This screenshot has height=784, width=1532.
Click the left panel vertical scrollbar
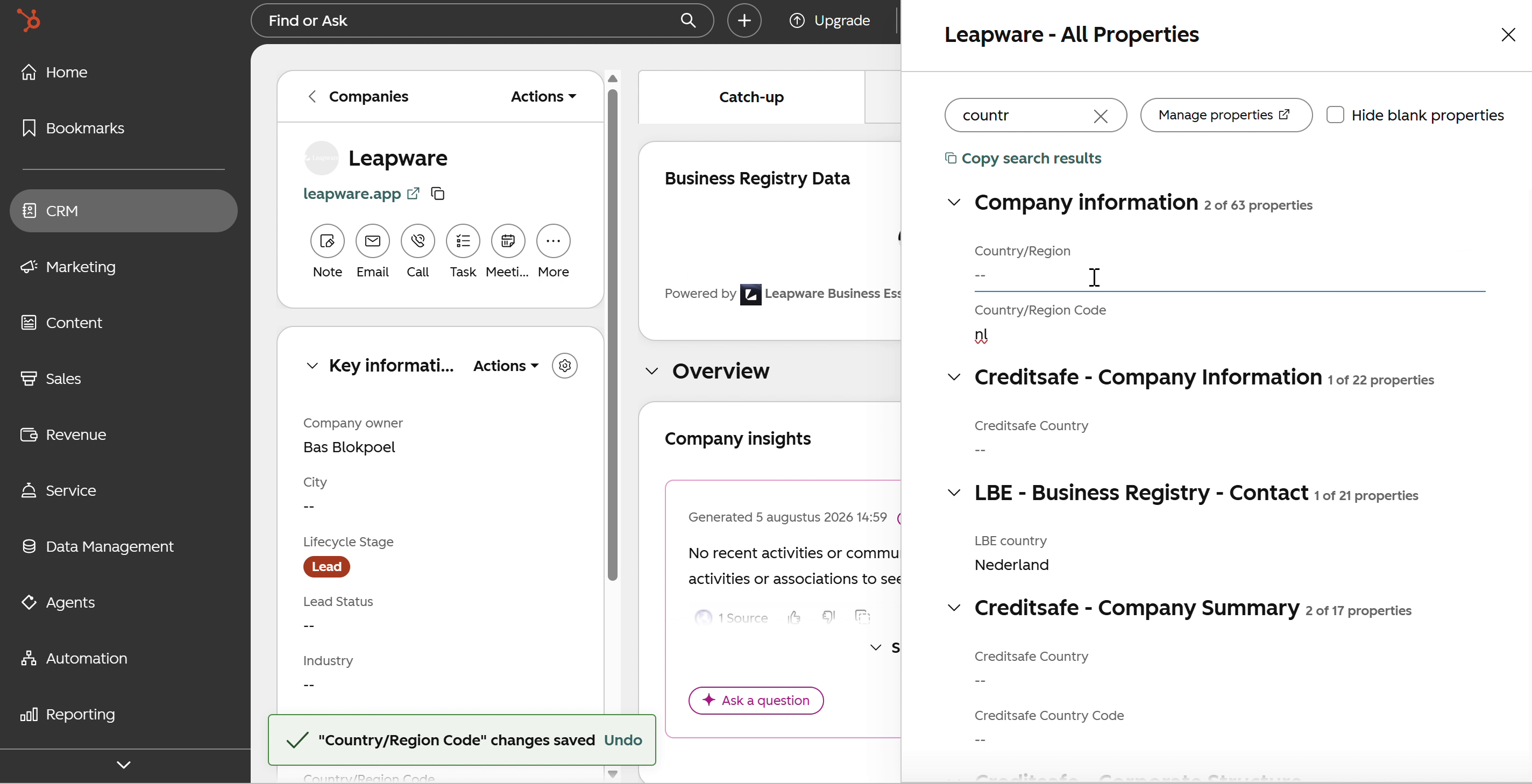point(613,334)
